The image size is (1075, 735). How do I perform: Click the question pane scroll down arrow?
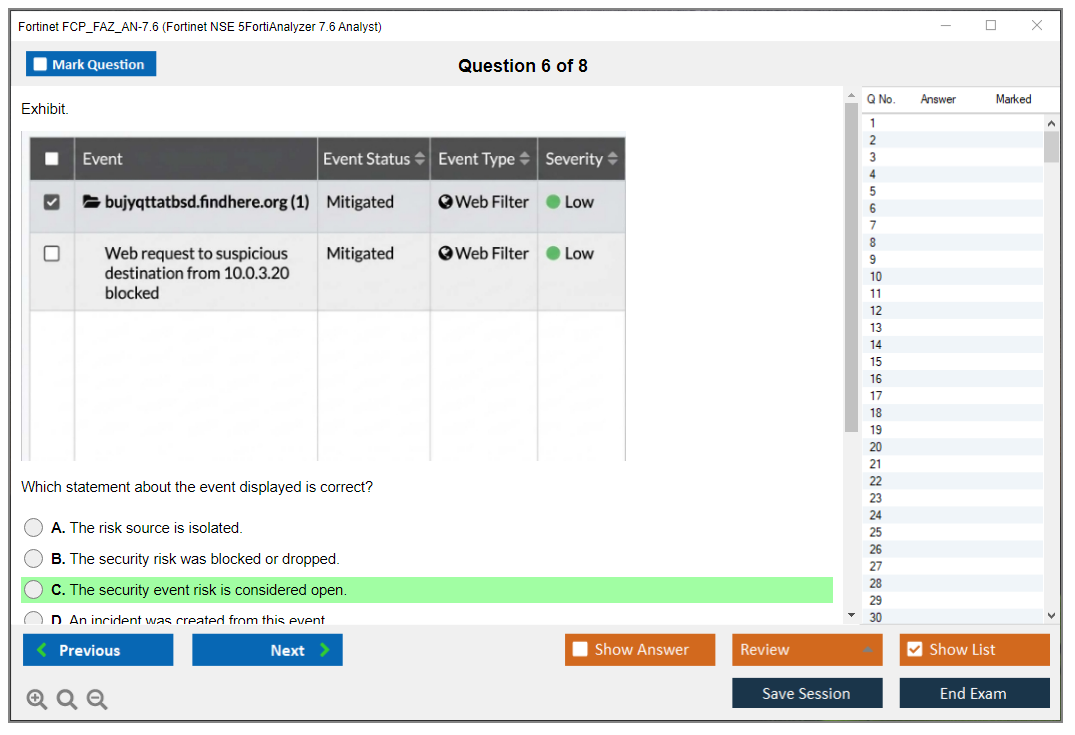click(x=851, y=615)
